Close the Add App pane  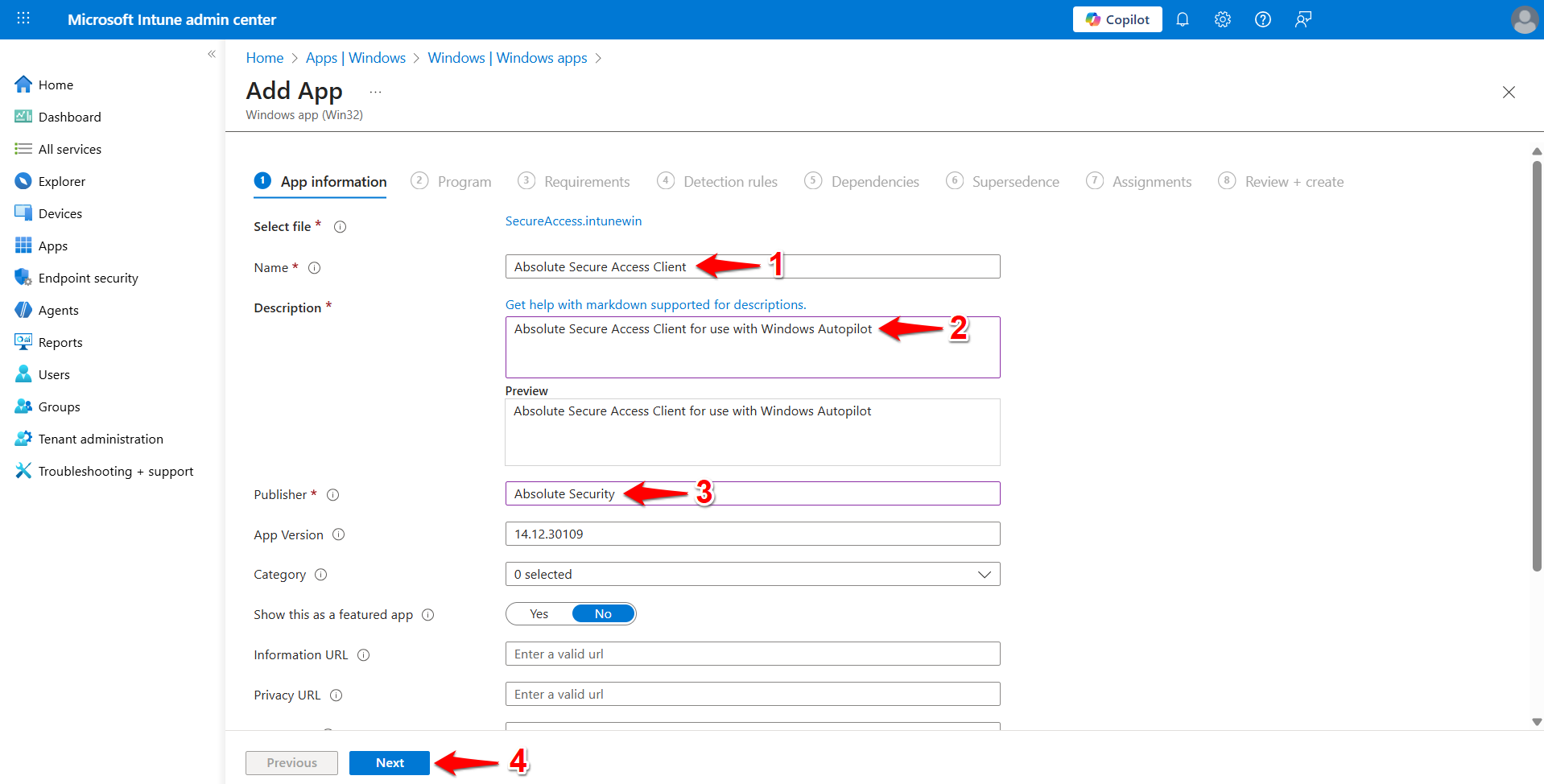point(1509,93)
